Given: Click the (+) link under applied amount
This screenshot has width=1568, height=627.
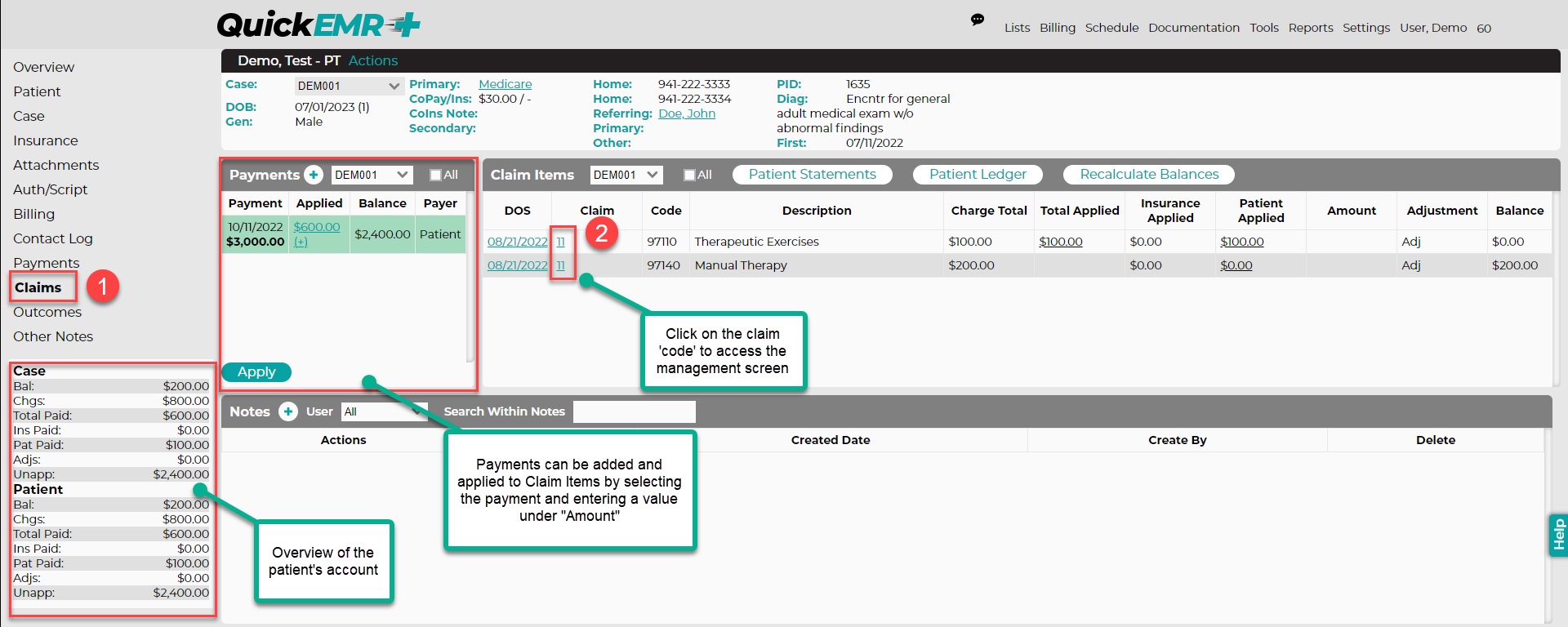Looking at the screenshot, I should [x=301, y=242].
